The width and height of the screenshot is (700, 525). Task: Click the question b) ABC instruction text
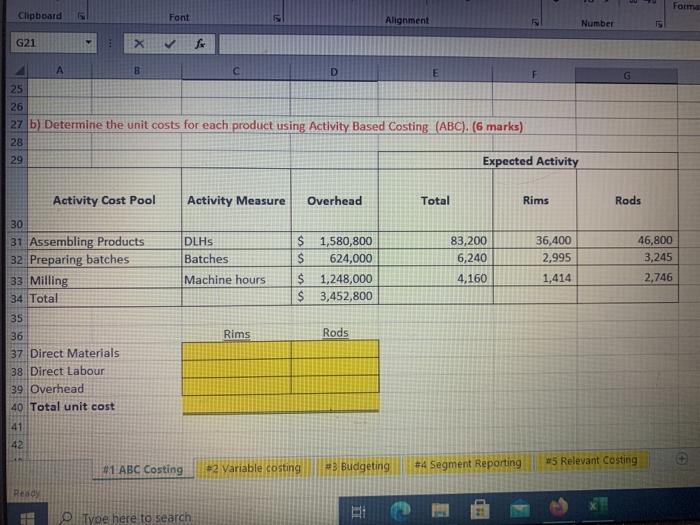[x=276, y=126]
